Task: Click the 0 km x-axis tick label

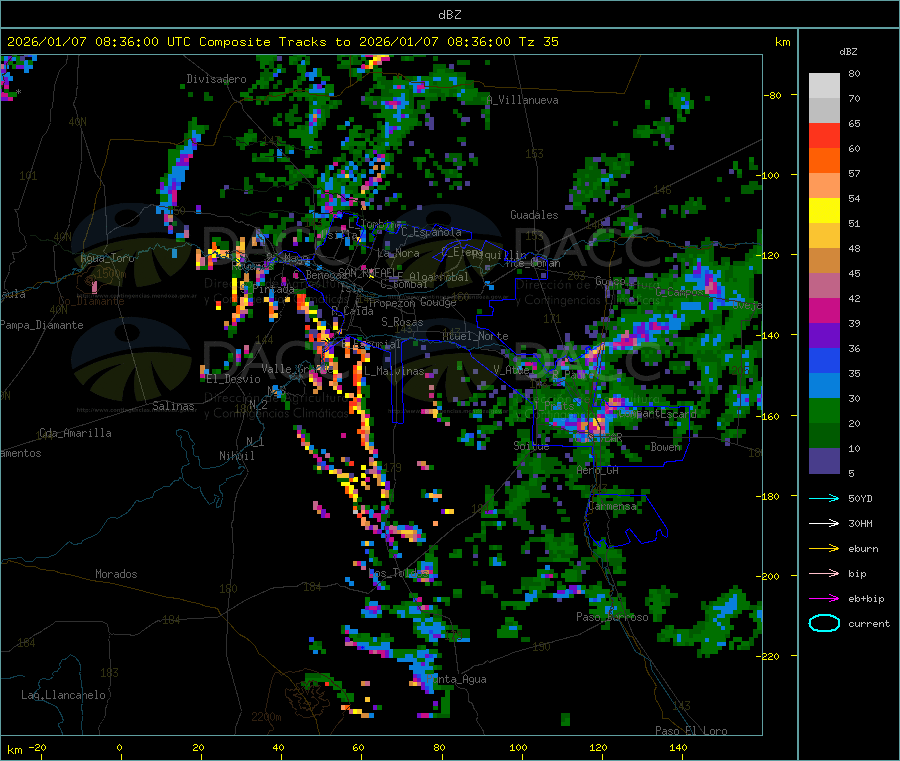Action: (119, 747)
